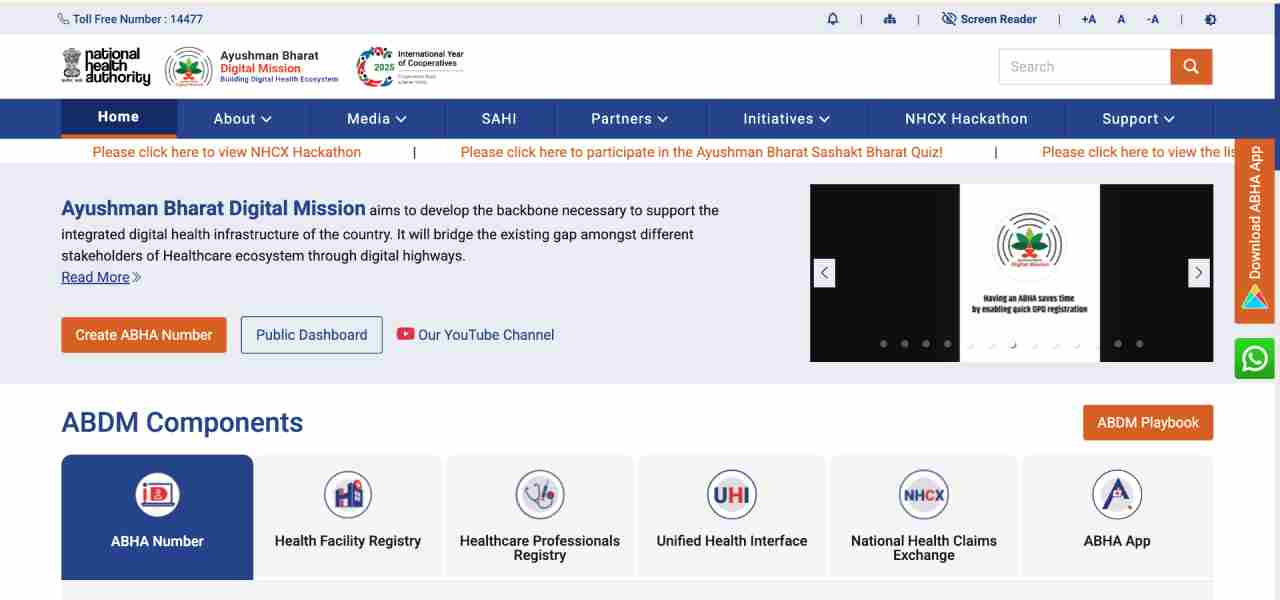
Task: Select the first carousel dot indicator
Action: click(x=883, y=344)
